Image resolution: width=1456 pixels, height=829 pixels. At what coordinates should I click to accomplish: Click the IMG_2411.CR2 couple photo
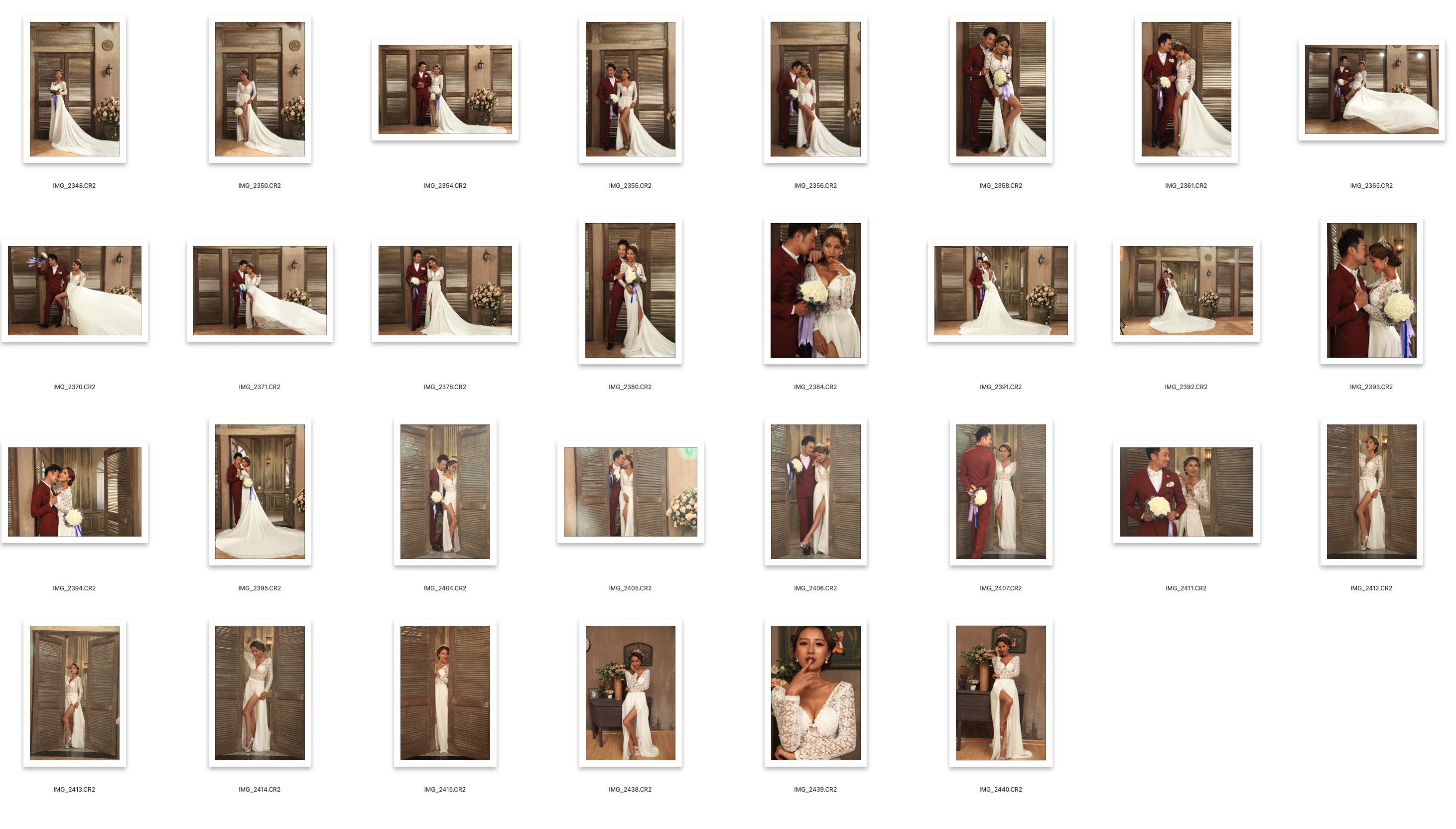point(1186,491)
